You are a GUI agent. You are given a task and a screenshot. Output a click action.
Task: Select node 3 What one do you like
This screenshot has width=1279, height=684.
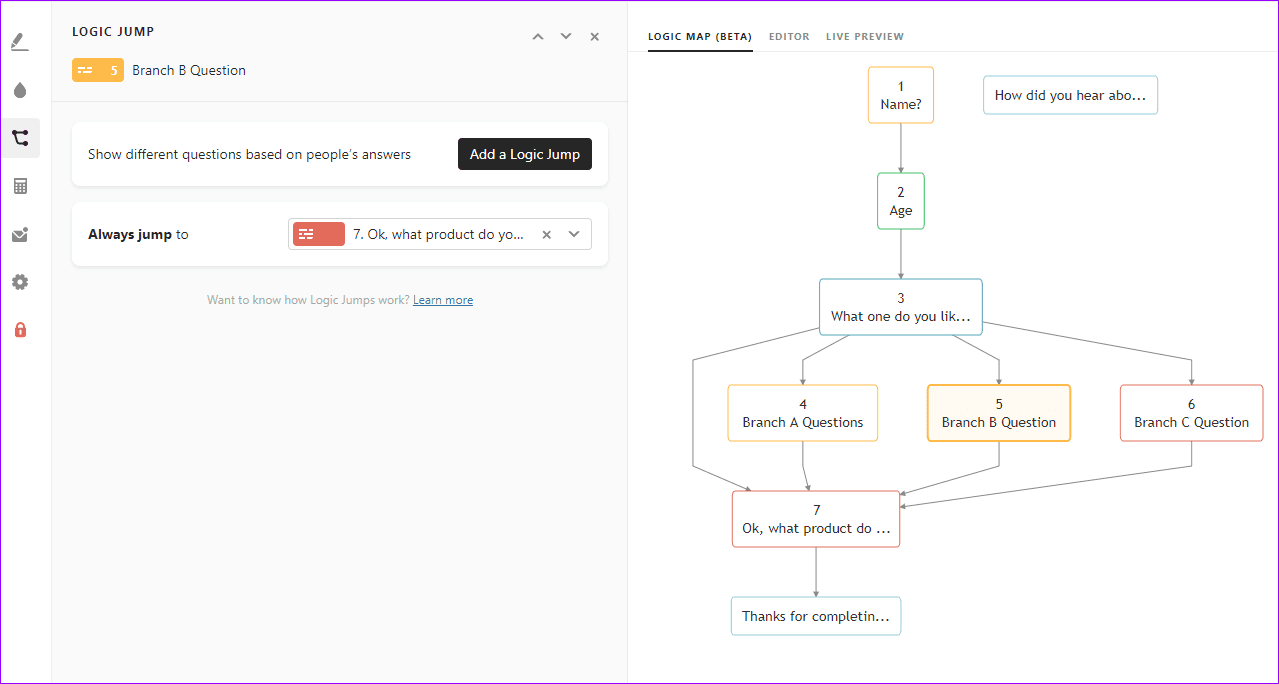(x=901, y=306)
